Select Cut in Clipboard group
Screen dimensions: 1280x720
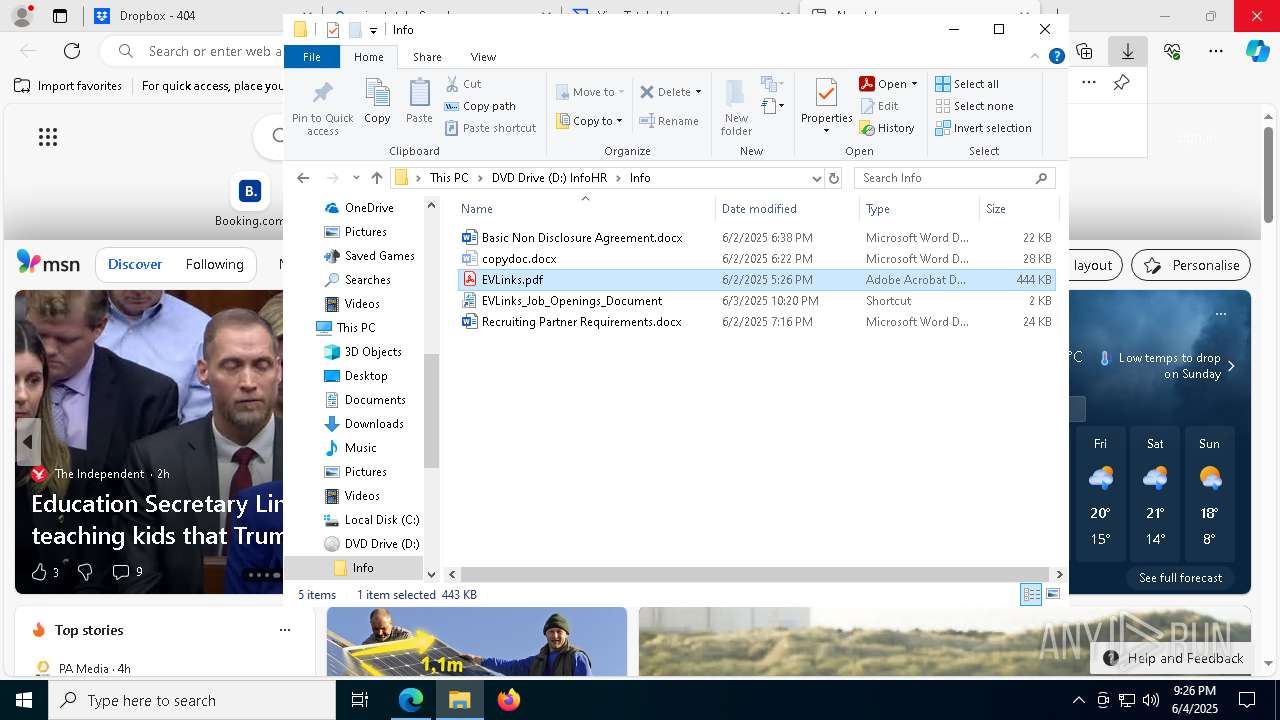[x=463, y=84]
